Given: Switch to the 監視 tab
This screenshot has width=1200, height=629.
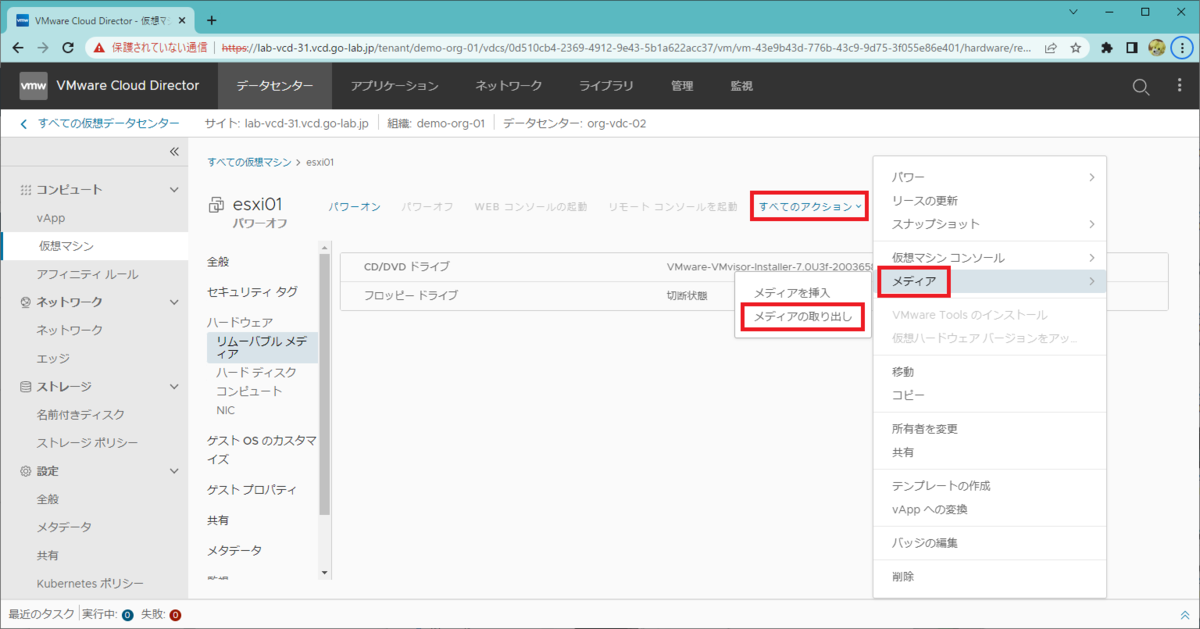Looking at the screenshot, I should [741, 86].
